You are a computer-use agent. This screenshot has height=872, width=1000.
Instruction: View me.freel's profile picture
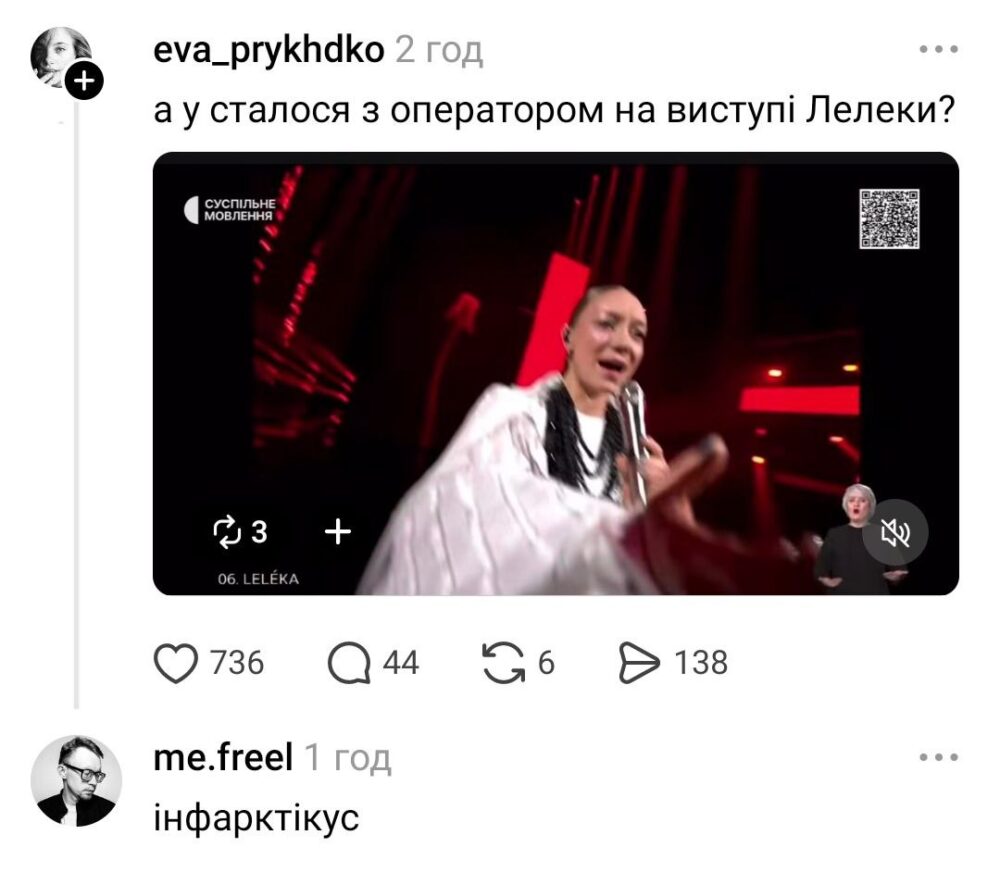coord(76,780)
